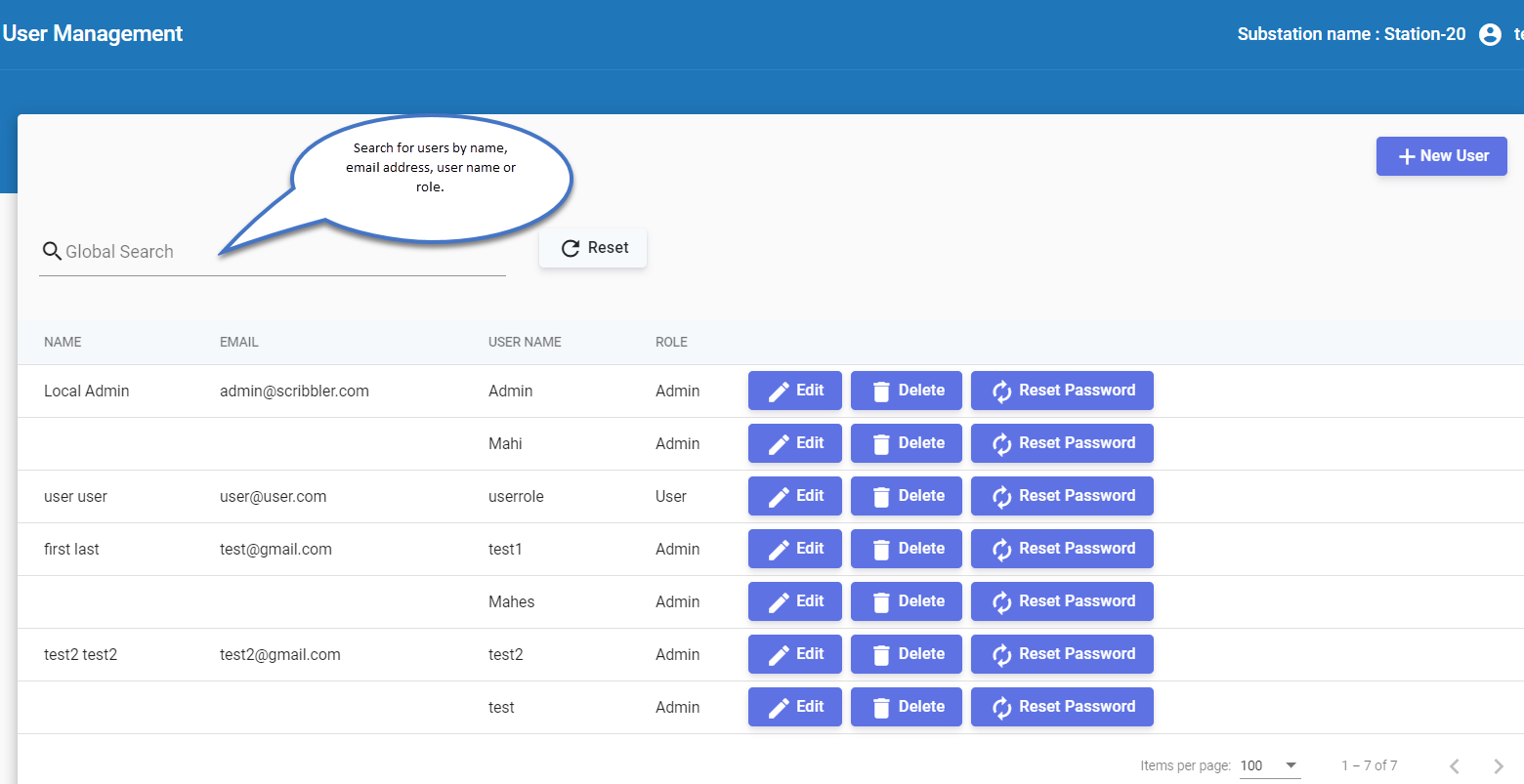1524x784 pixels.
Task: Edit the test1 user
Action: coord(795,549)
